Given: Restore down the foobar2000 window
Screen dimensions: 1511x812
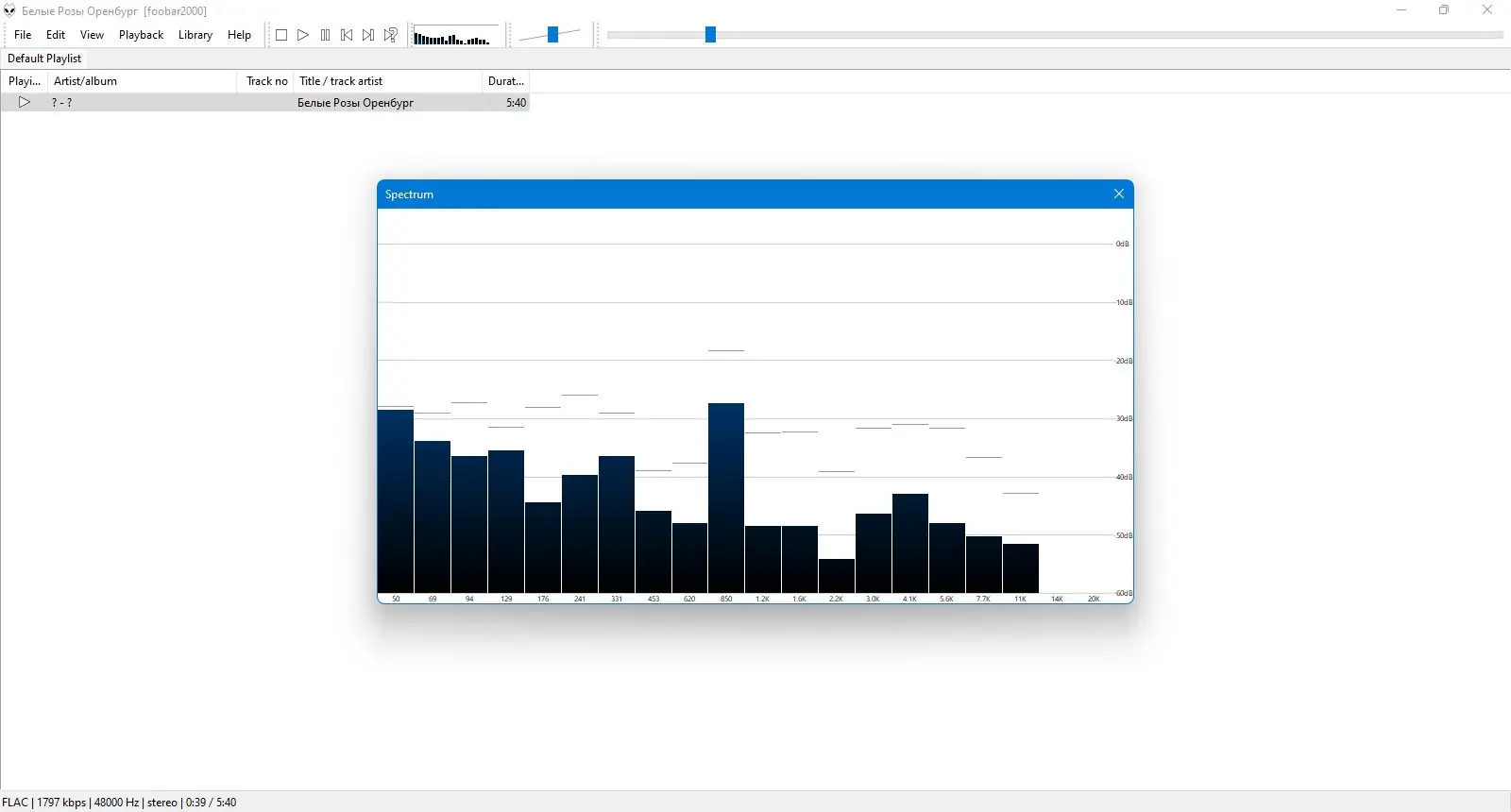Looking at the screenshot, I should point(1444,10).
